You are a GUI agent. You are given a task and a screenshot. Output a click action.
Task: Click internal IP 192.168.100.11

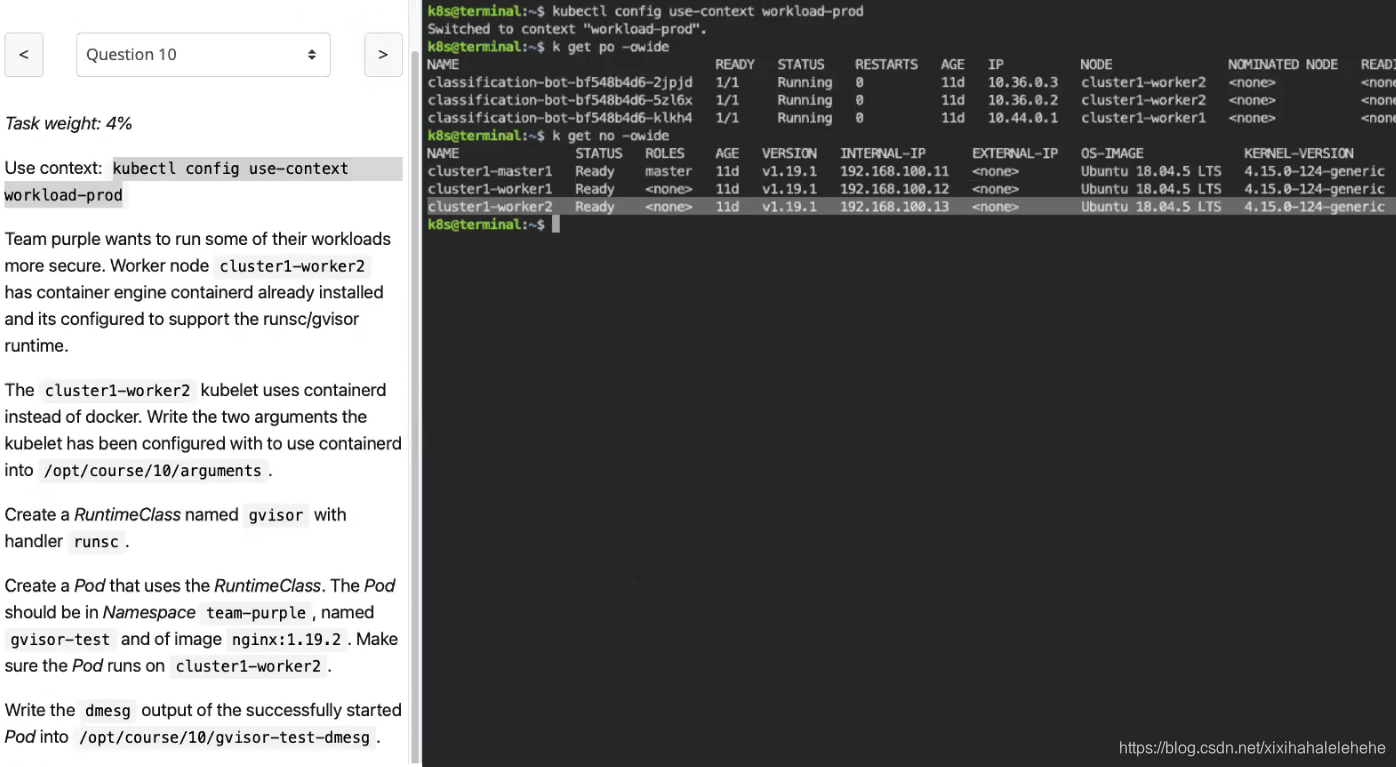tap(894, 171)
